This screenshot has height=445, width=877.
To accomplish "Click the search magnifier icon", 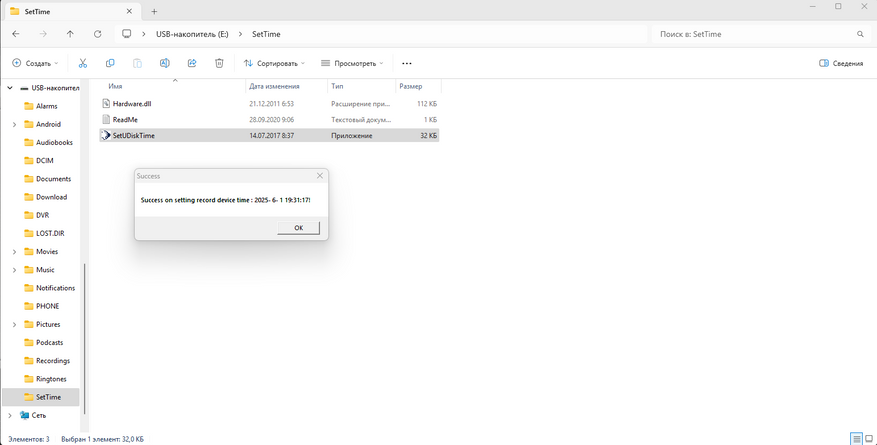I will 860,34.
